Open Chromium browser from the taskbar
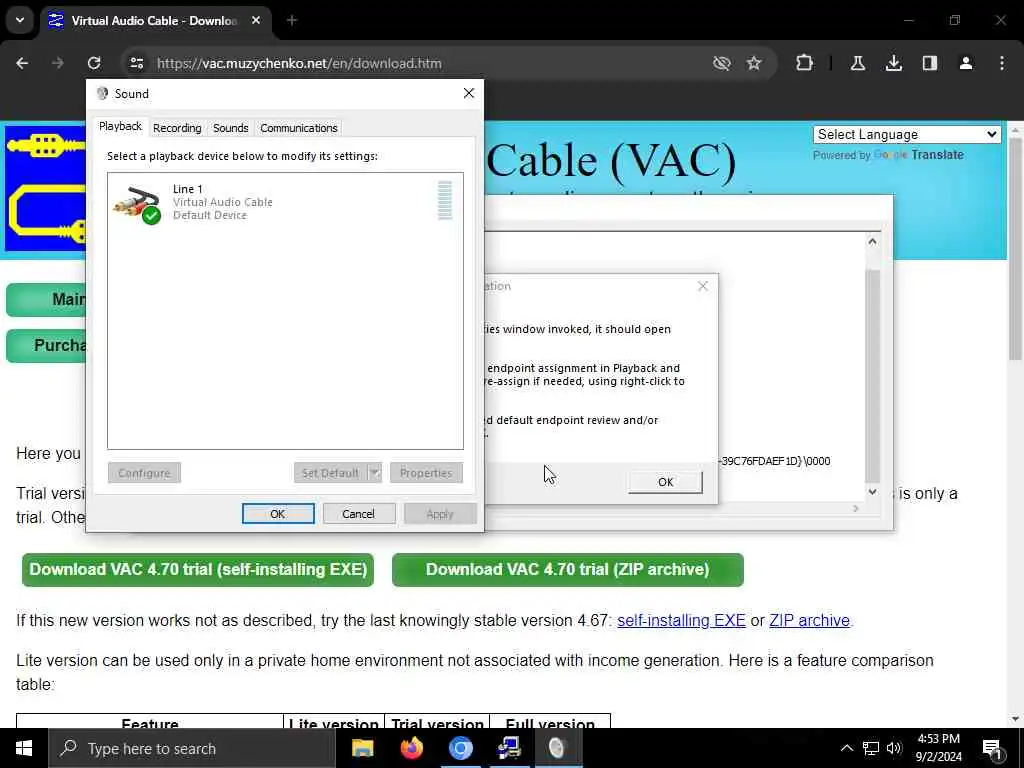 click(x=460, y=748)
